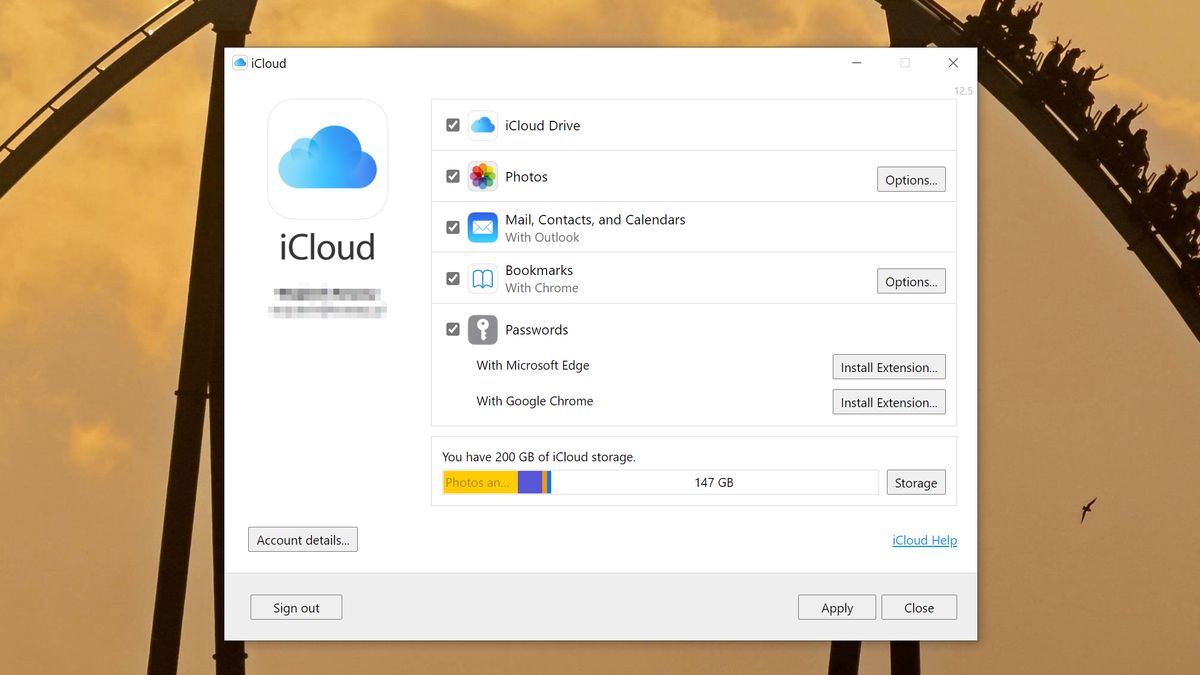Install the Microsoft Edge extension
This screenshot has width=1200, height=675.
coord(888,366)
